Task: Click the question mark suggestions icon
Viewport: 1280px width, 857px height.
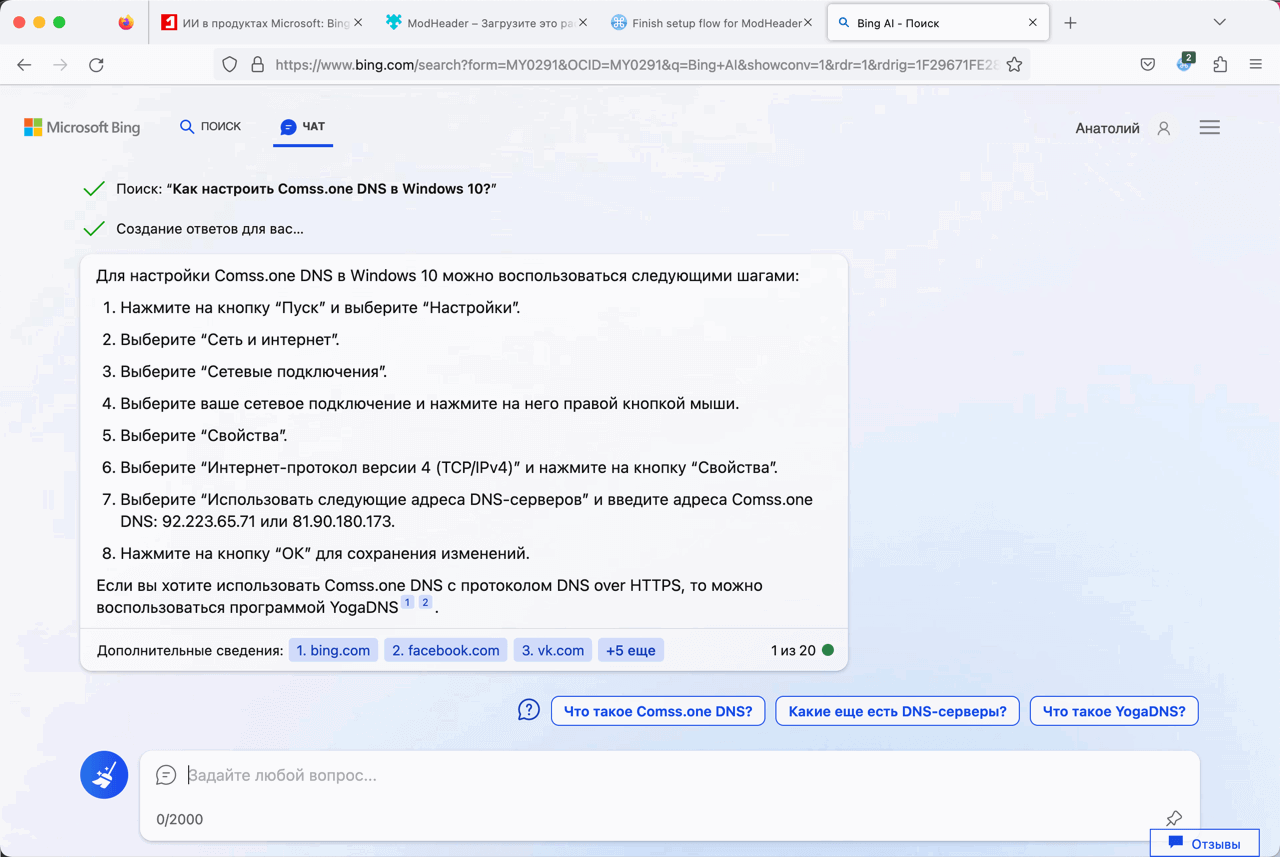Action: click(529, 710)
